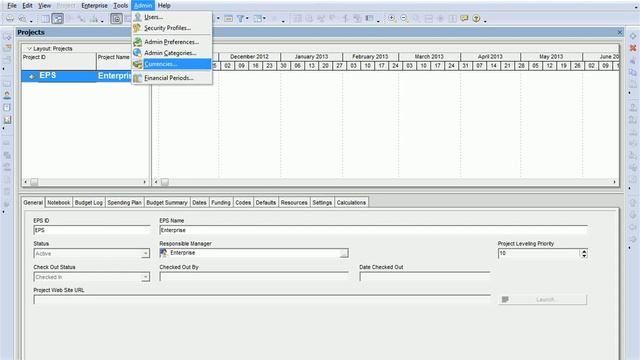Select the highlighted Currencies menu entry
Screen dimensions: 640x360
pos(172,64)
